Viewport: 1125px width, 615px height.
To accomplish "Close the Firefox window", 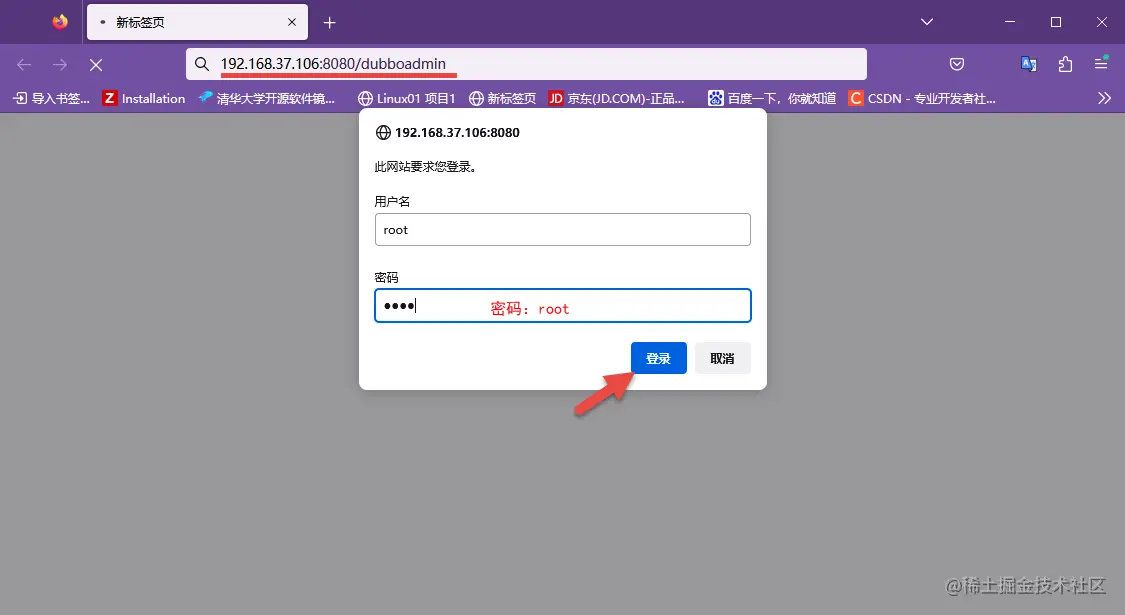I will coord(1102,22).
